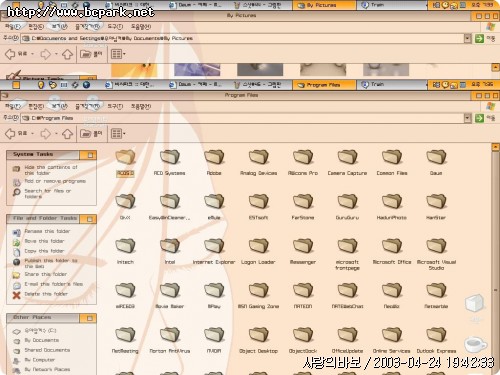Select the Outlook Express folder icon
The image size is (500, 375).
pos(436,335)
